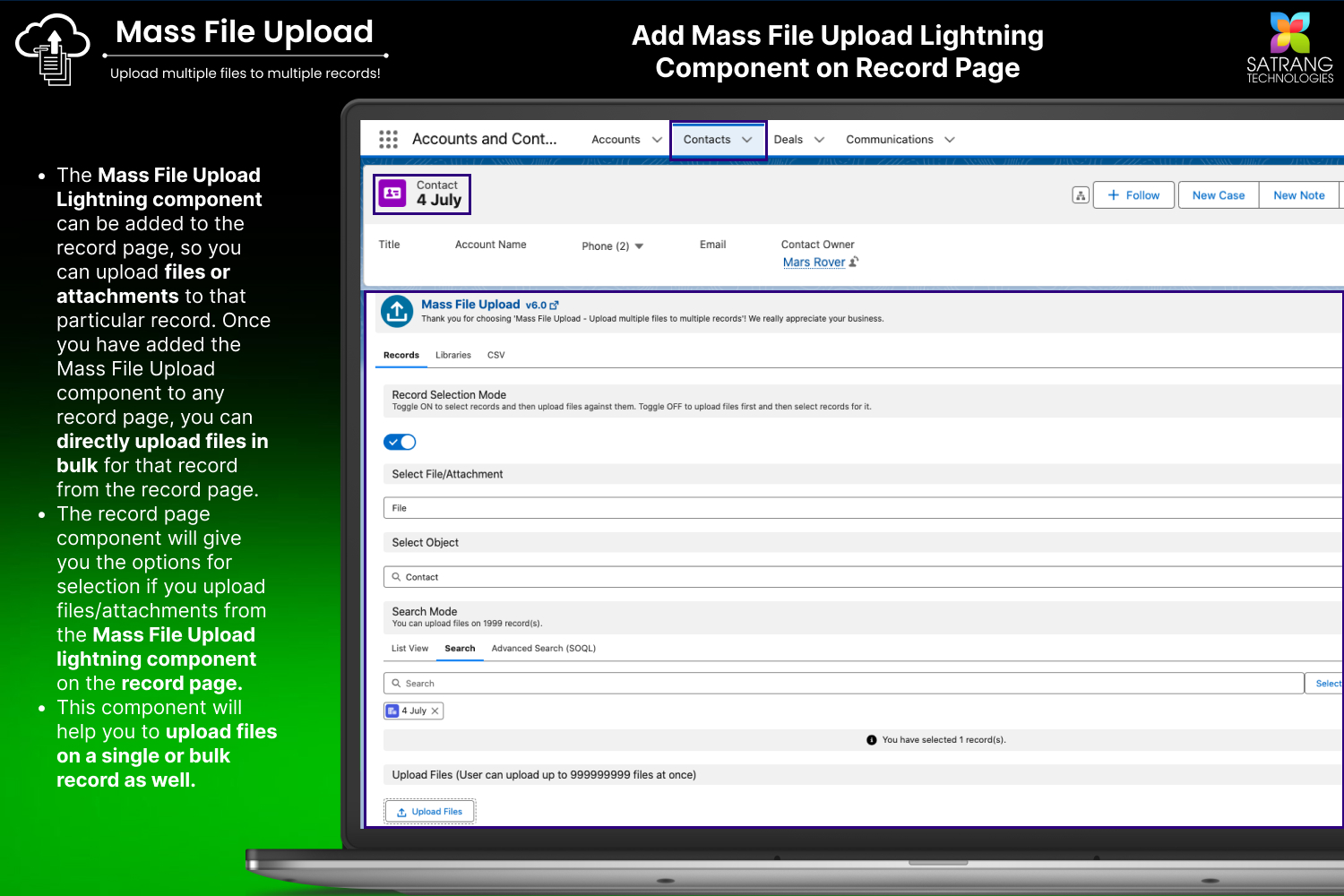1344x896 pixels.
Task: Click the purple Contact record icon
Action: tap(392, 194)
